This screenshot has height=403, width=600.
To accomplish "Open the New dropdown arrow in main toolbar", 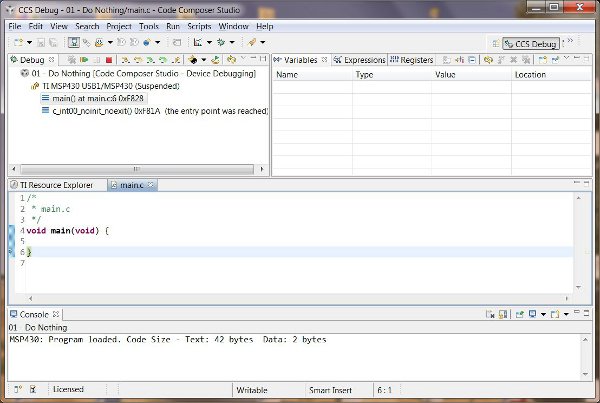I will [x=29, y=42].
